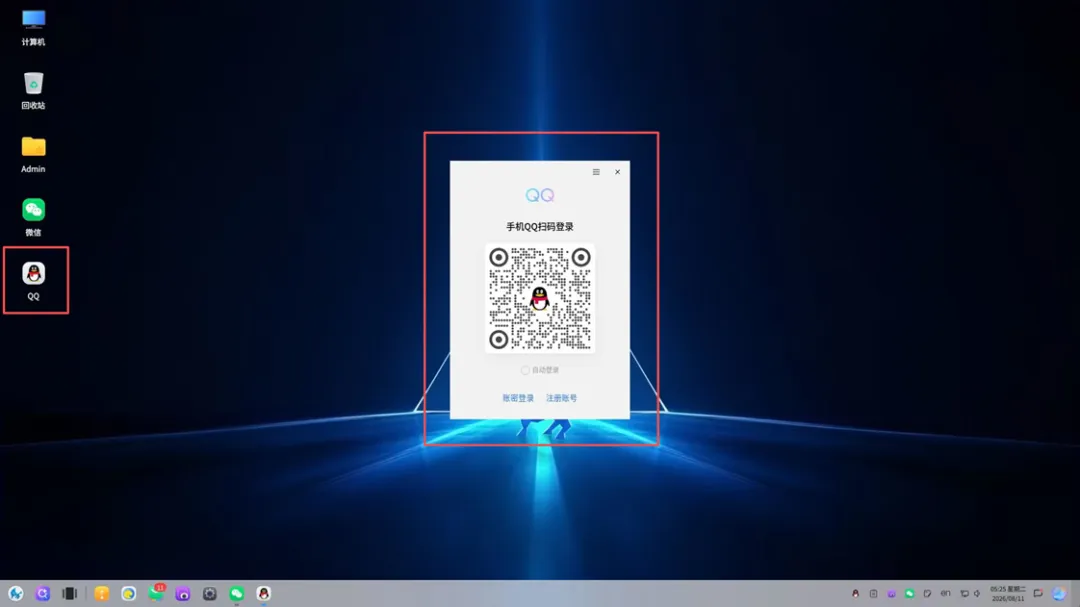This screenshot has height=607, width=1080.
Task: Open the hamburger menu in the QQ login window
Action: point(596,172)
